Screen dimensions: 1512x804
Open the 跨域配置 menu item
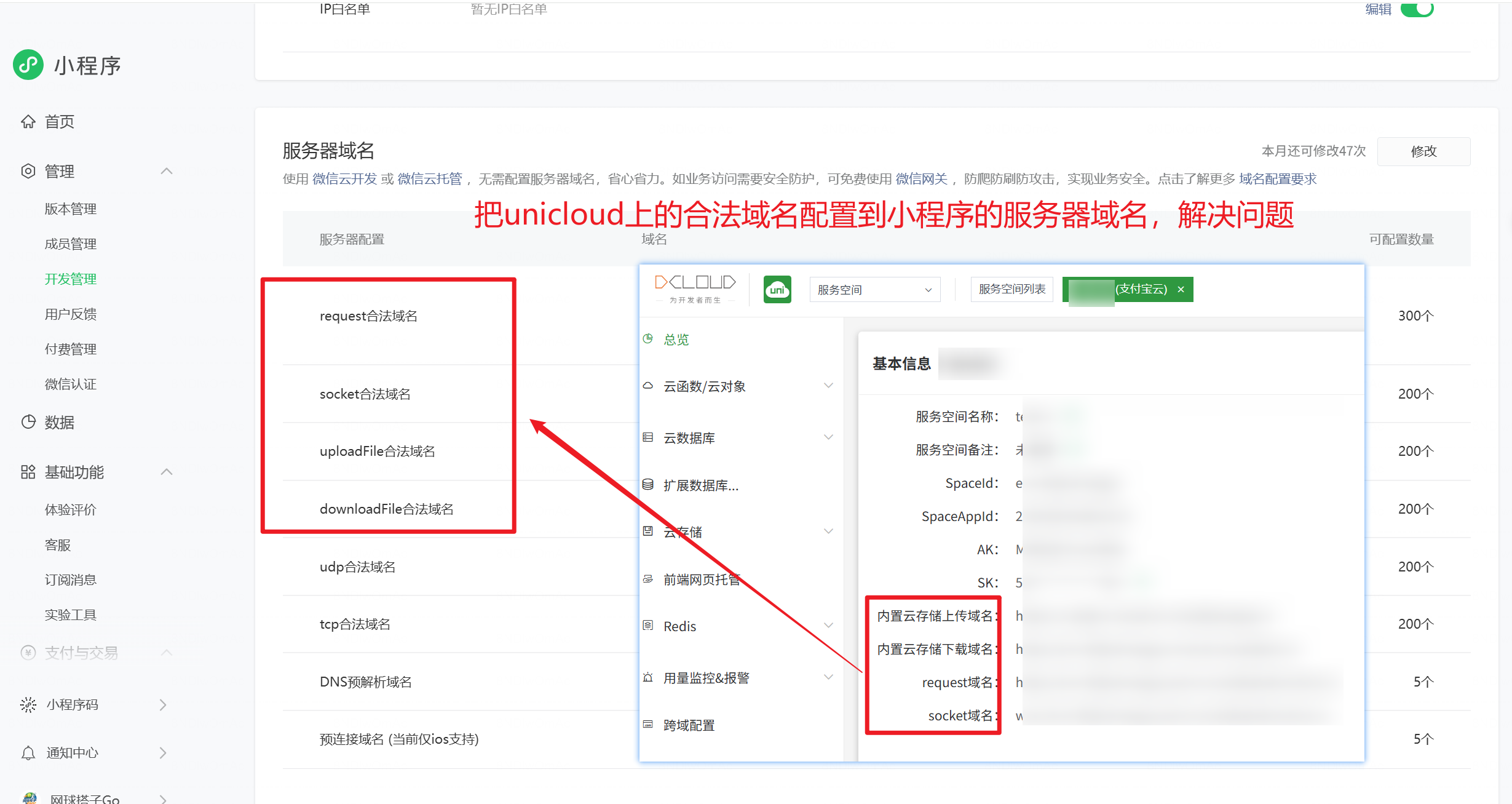(x=689, y=725)
